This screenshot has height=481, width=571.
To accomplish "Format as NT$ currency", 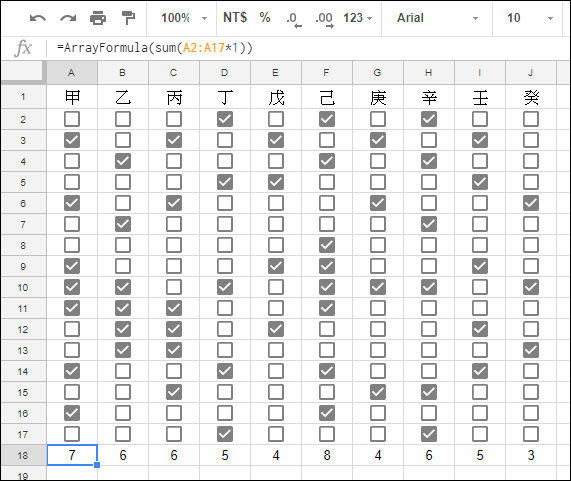I will pos(235,17).
